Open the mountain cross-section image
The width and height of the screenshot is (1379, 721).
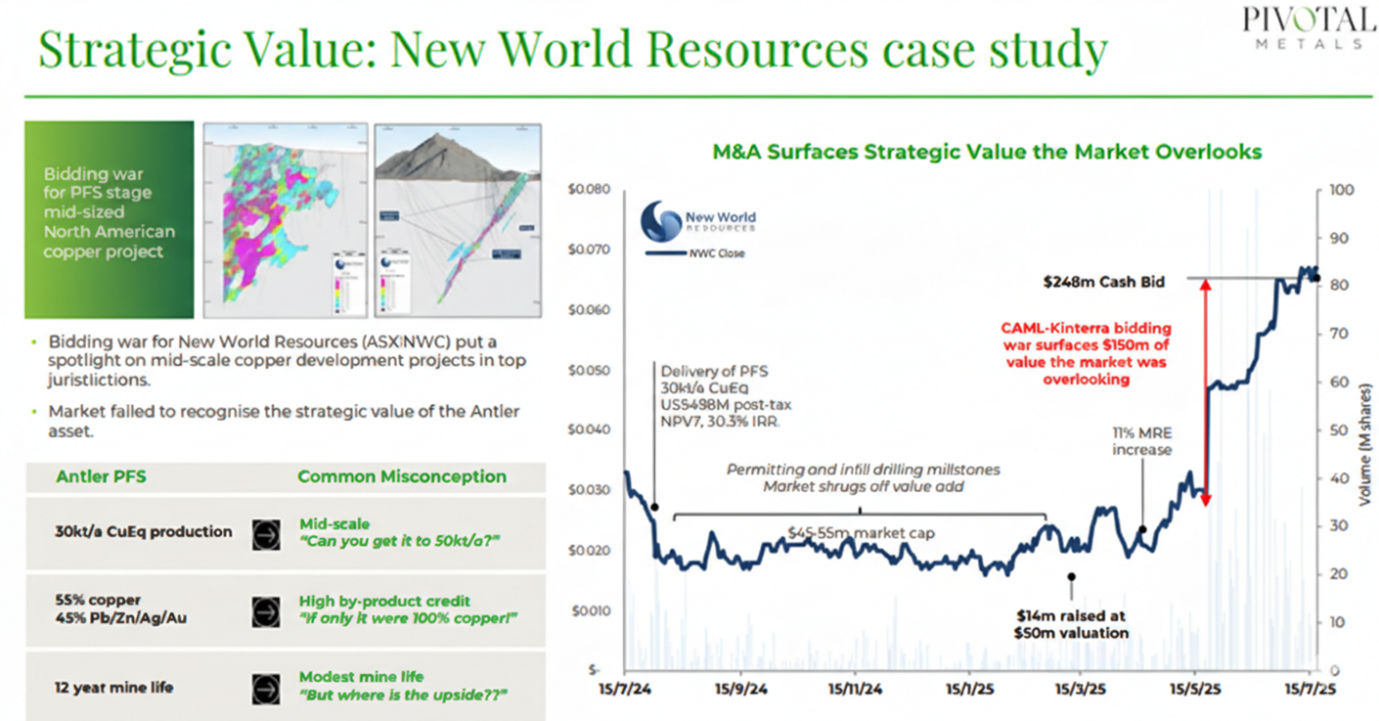tap(457, 220)
